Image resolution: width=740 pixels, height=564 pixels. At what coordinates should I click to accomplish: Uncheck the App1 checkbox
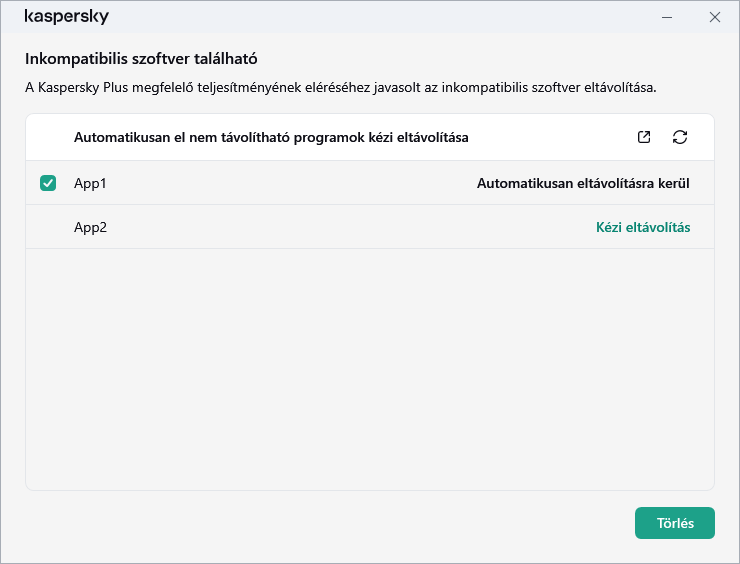point(48,183)
